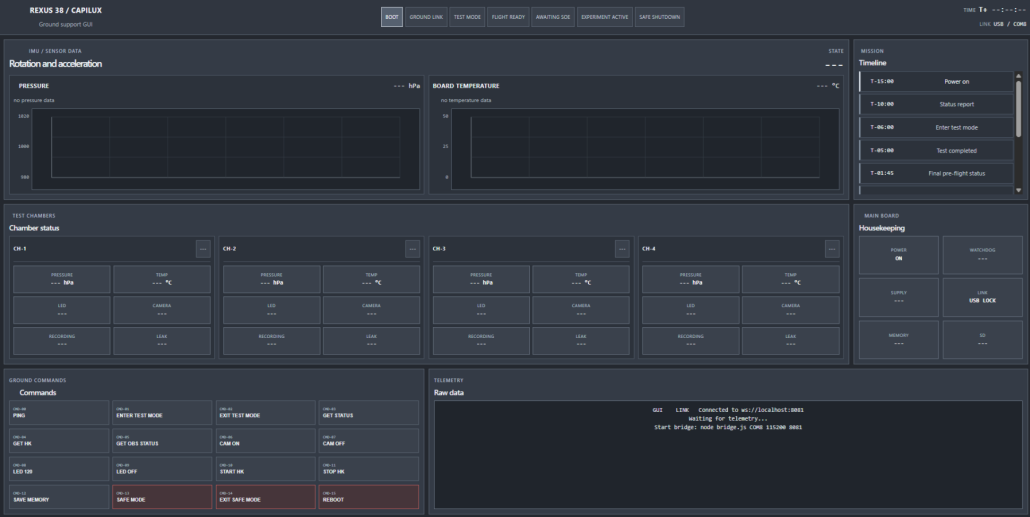Click the CH-4 LEAK tile
The image size is (1030, 517).
[x=791, y=341]
